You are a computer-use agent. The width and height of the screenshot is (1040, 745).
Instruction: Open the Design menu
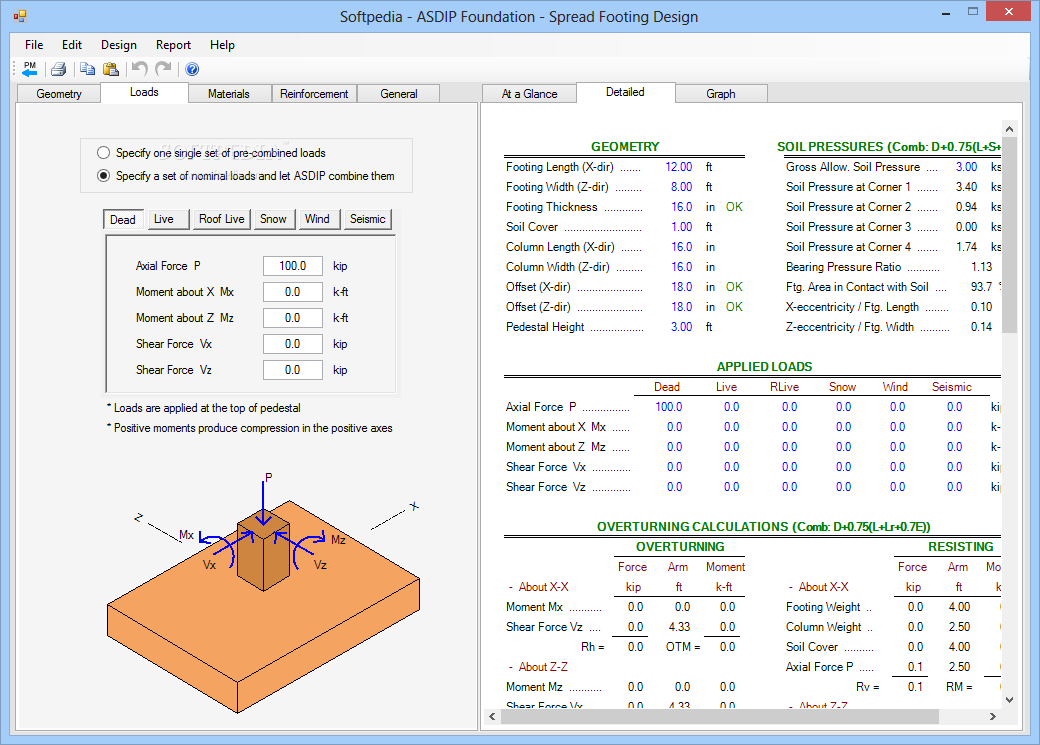119,45
